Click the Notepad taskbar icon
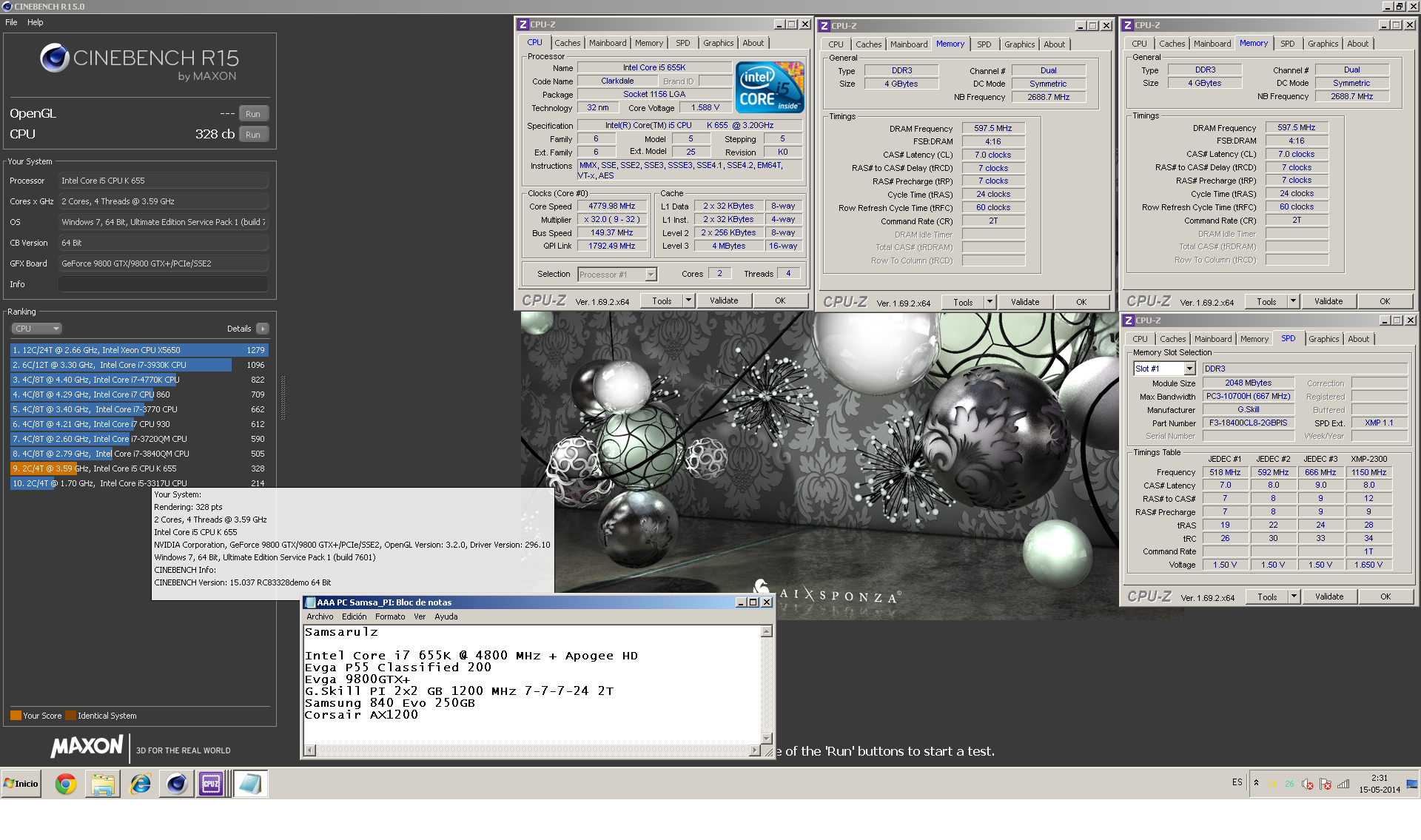The image size is (1421, 840). coord(250,784)
